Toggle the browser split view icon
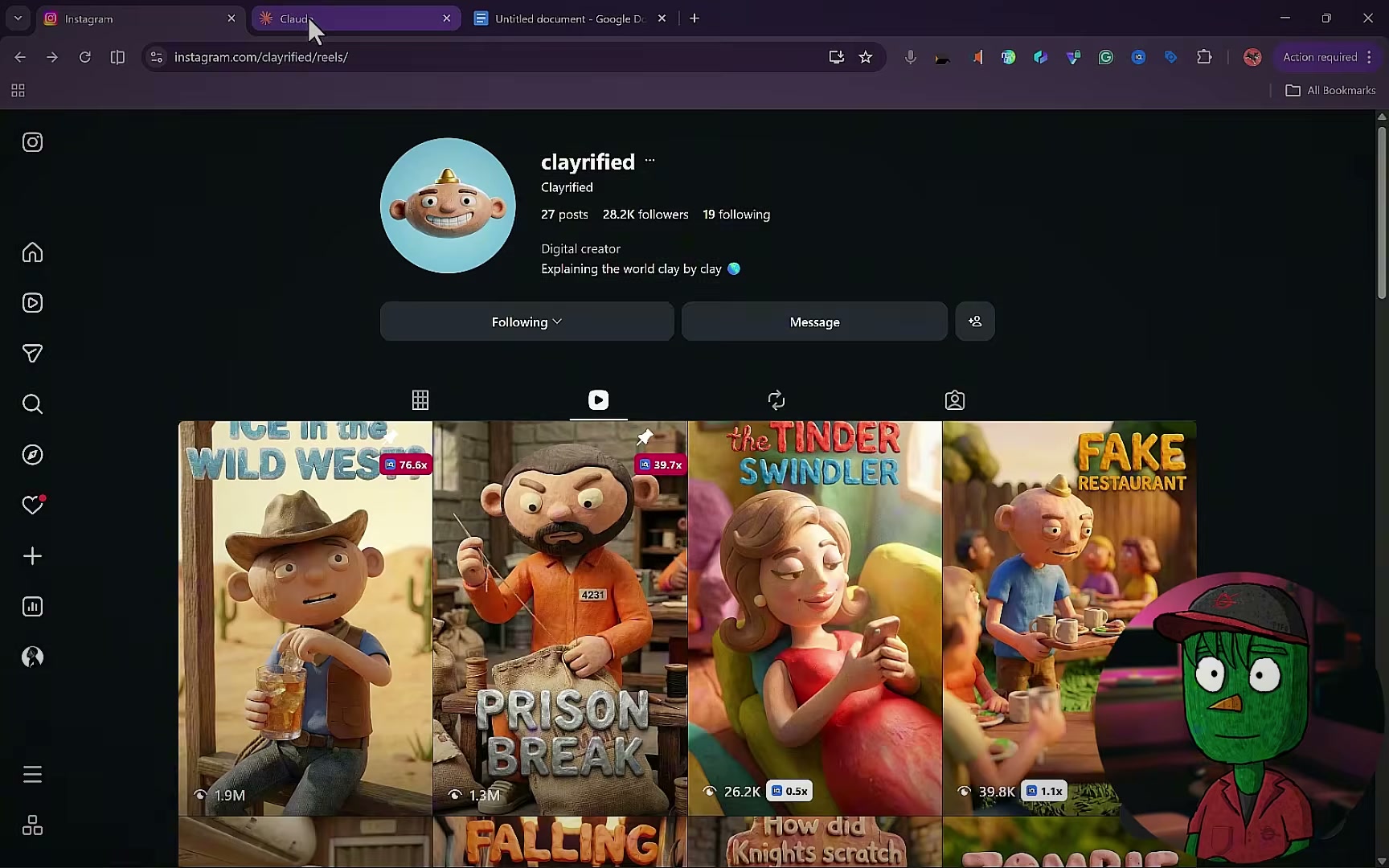The image size is (1389, 868). (x=117, y=57)
